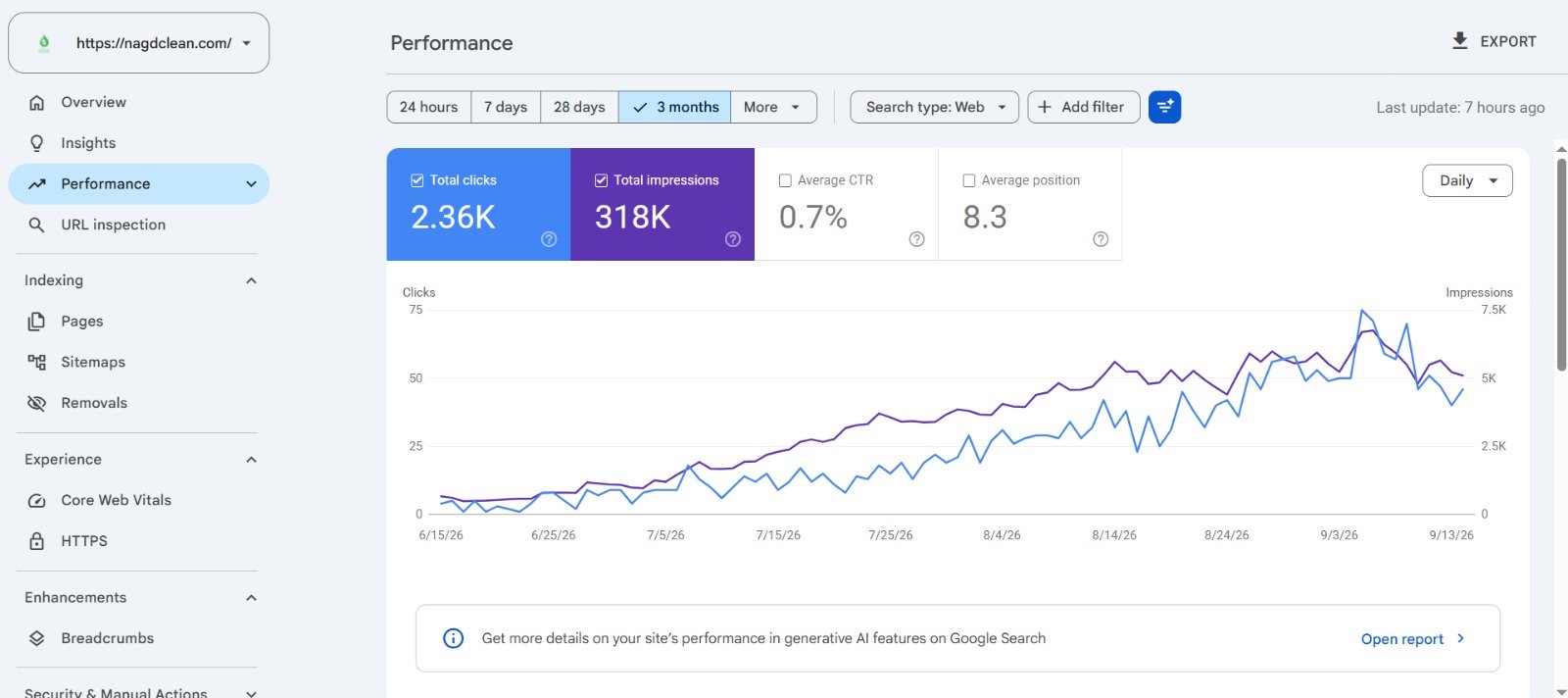Open the Daily granularity dropdown
Image resolution: width=1568 pixels, height=698 pixels.
coord(1467,180)
